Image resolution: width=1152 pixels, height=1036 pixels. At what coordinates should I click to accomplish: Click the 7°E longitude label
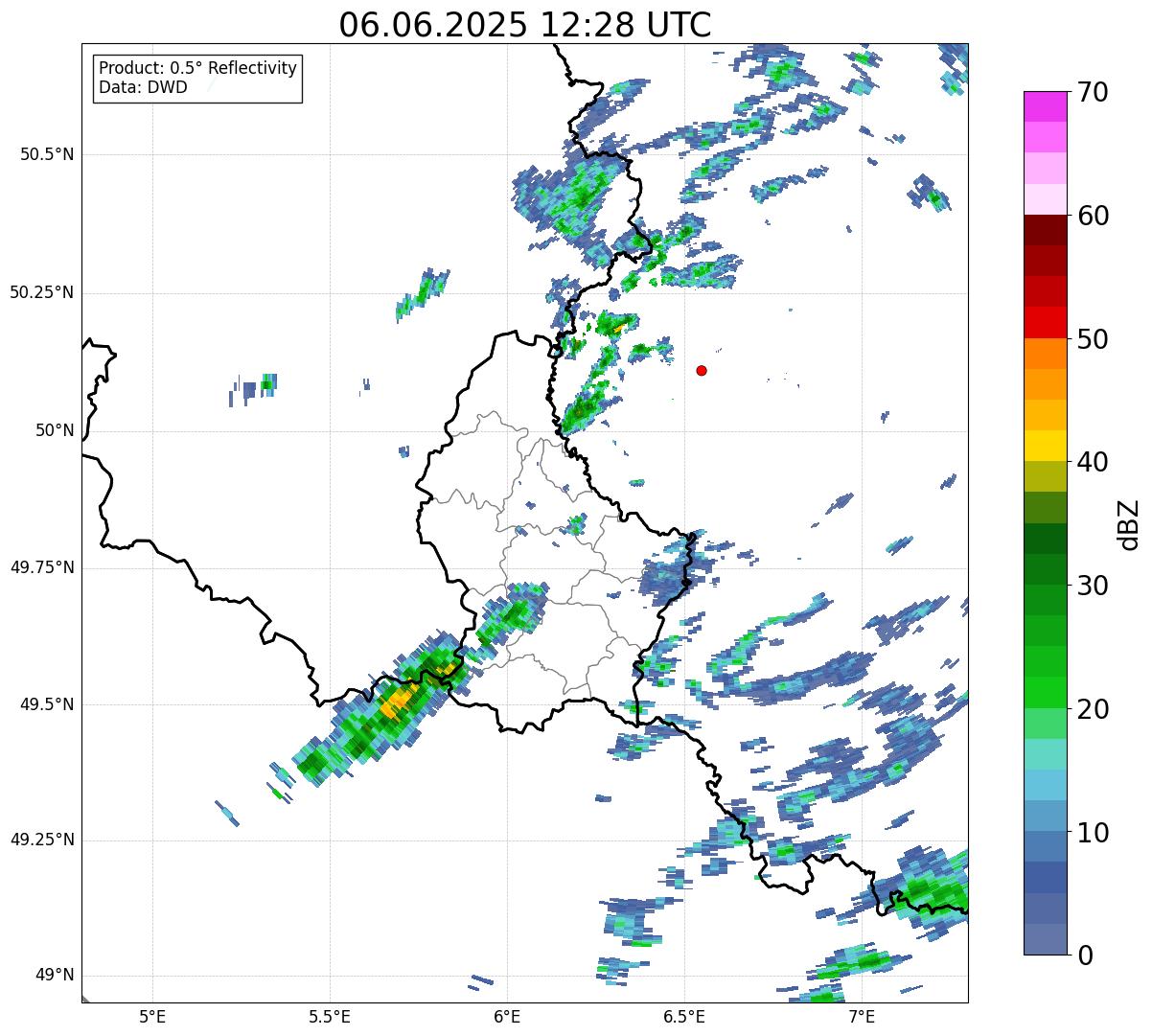pyautogui.click(x=862, y=1016)
